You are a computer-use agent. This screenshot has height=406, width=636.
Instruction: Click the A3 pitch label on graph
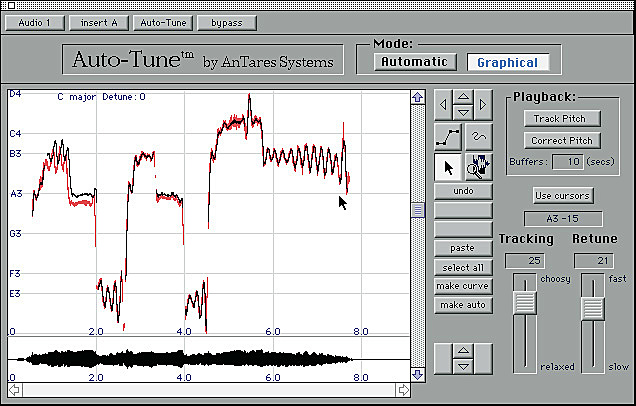tap(16, 194)
